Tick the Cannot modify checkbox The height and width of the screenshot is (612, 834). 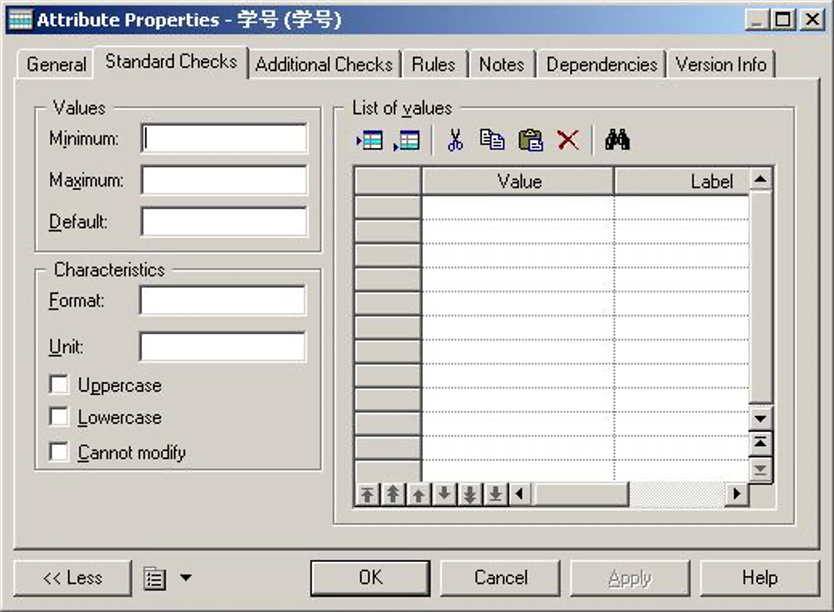(59, 452)
